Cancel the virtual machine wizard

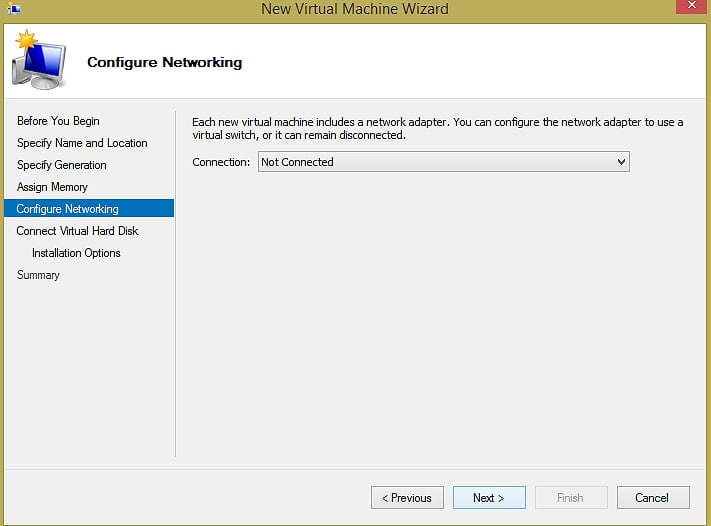[x=652, y=498]
